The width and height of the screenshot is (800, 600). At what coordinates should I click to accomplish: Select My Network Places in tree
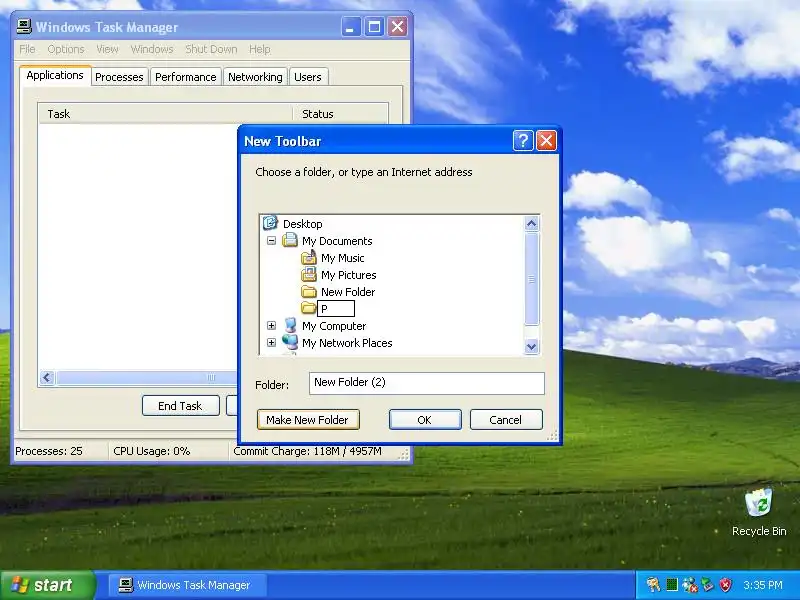pyautogui.click(x=347, y=343)
